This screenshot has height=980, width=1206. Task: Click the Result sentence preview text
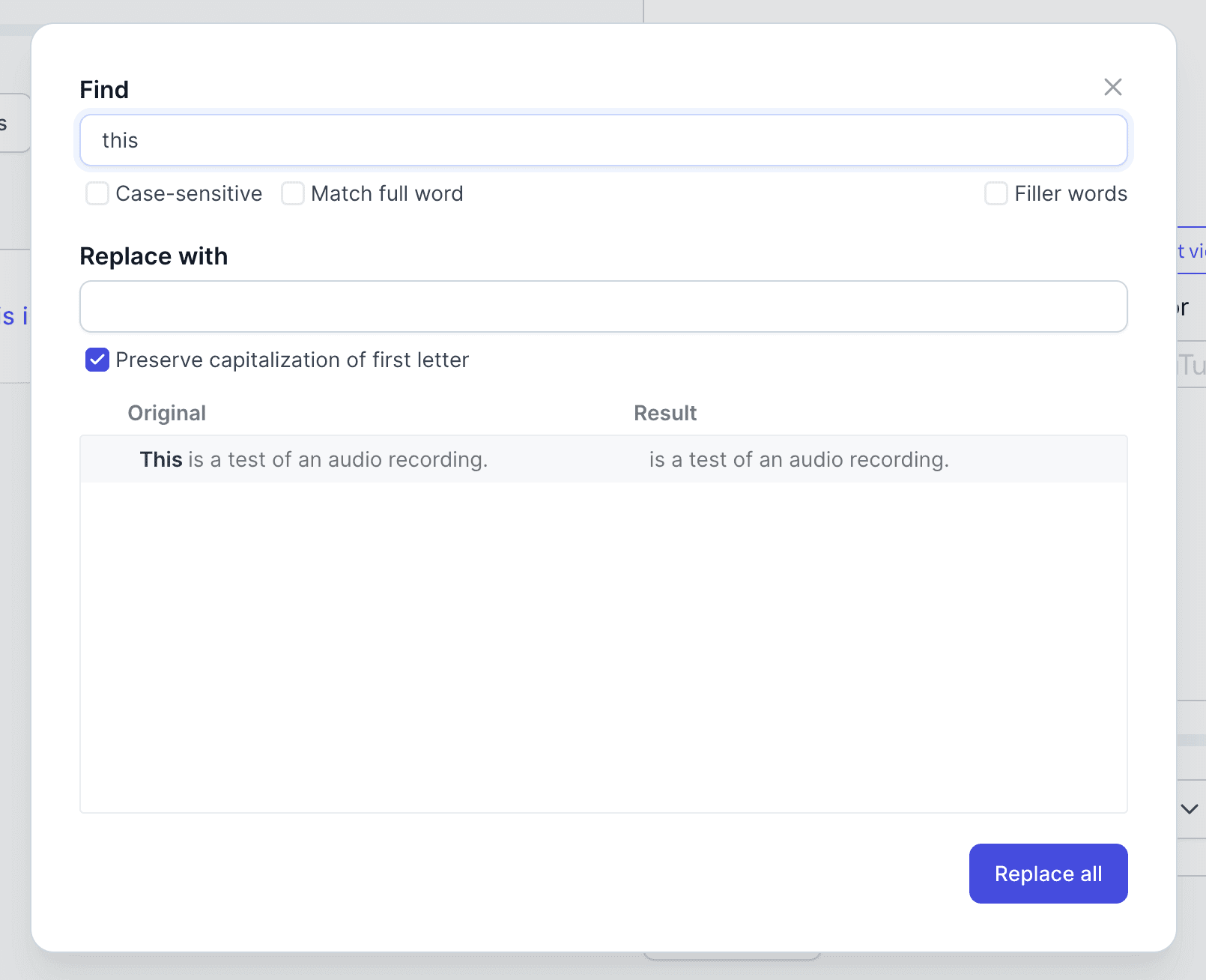click(799, 459)
